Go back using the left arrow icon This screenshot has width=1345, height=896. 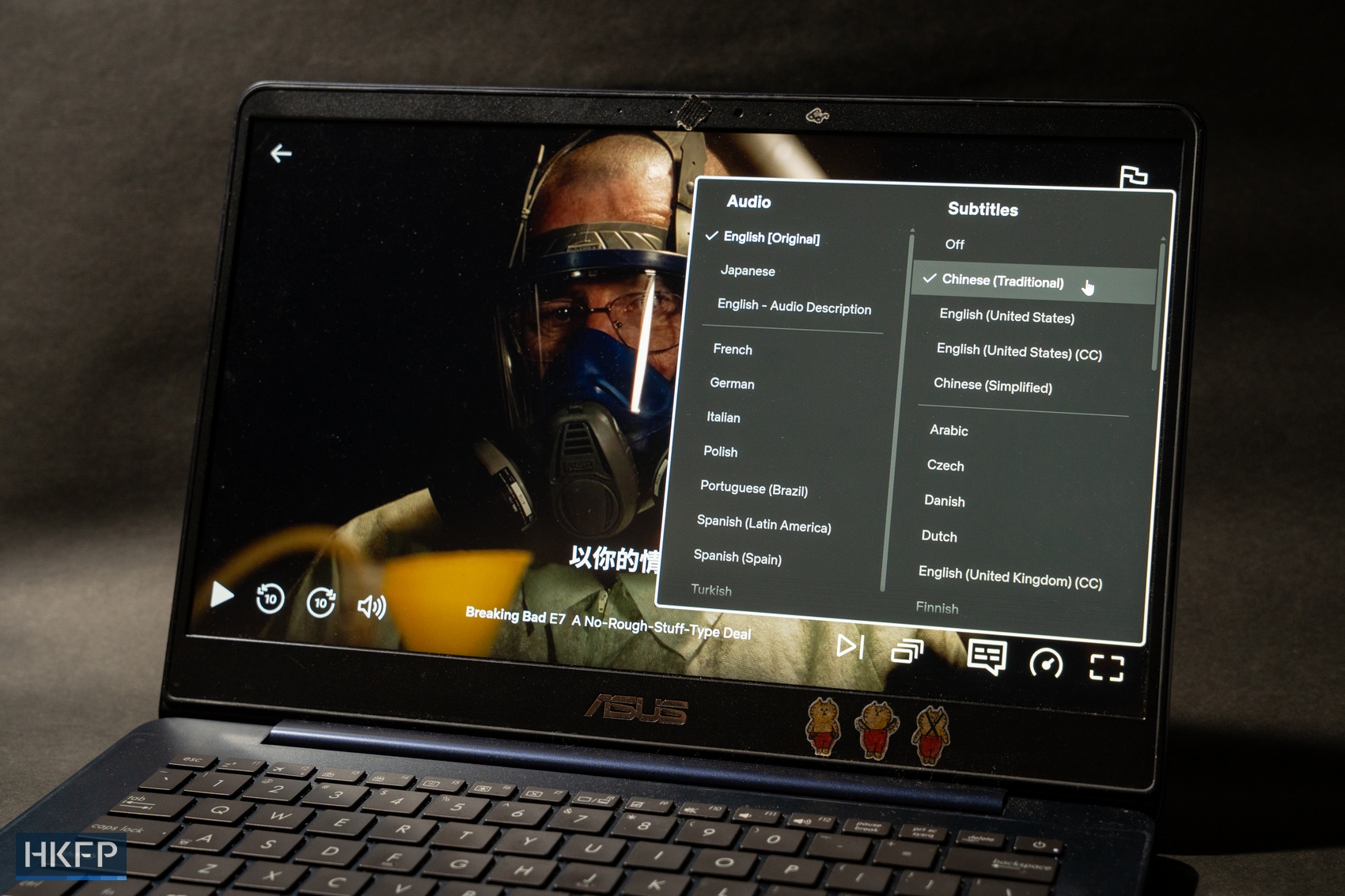tap(281, 153)
